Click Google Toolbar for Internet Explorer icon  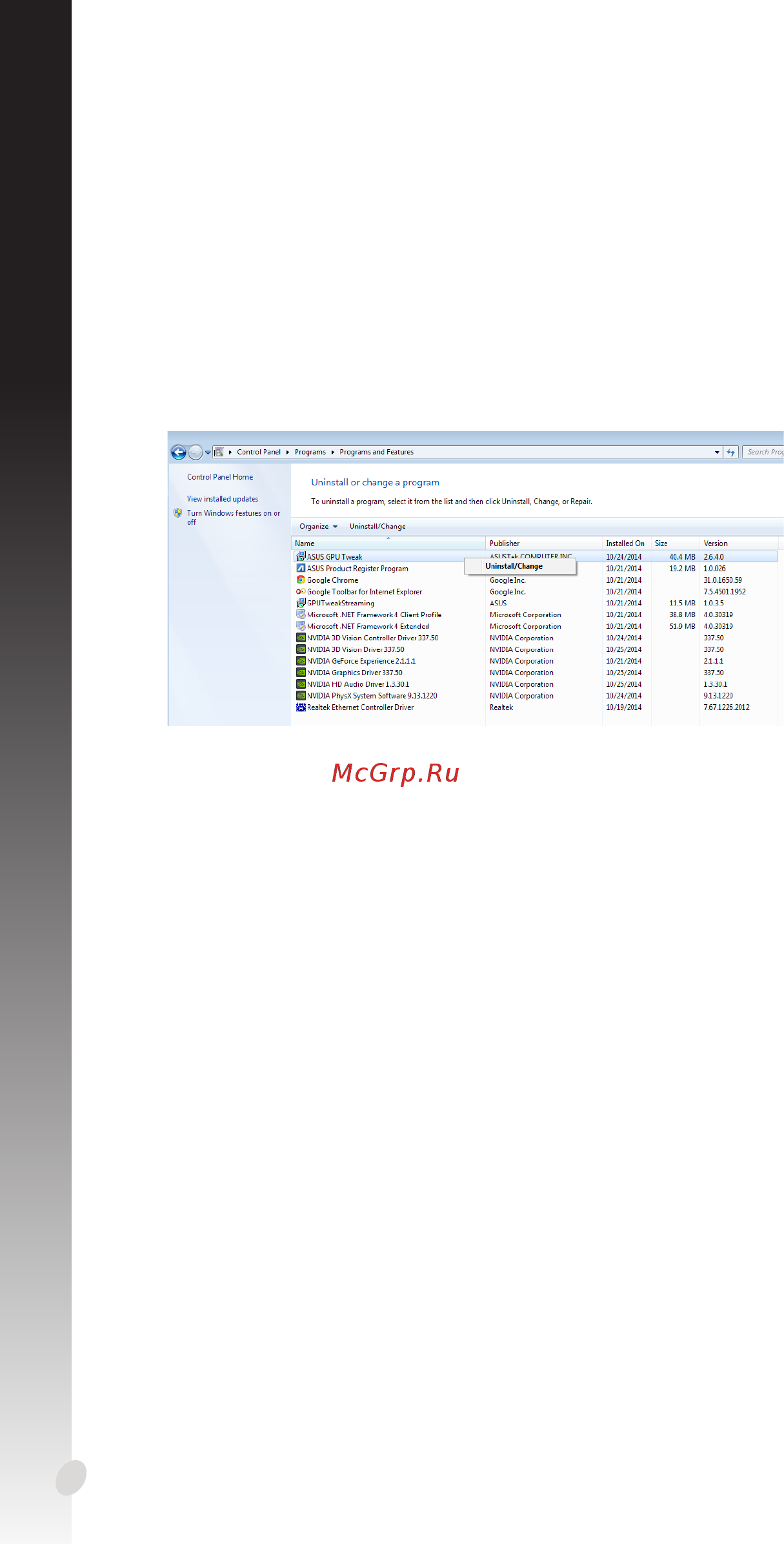[301, 591]
